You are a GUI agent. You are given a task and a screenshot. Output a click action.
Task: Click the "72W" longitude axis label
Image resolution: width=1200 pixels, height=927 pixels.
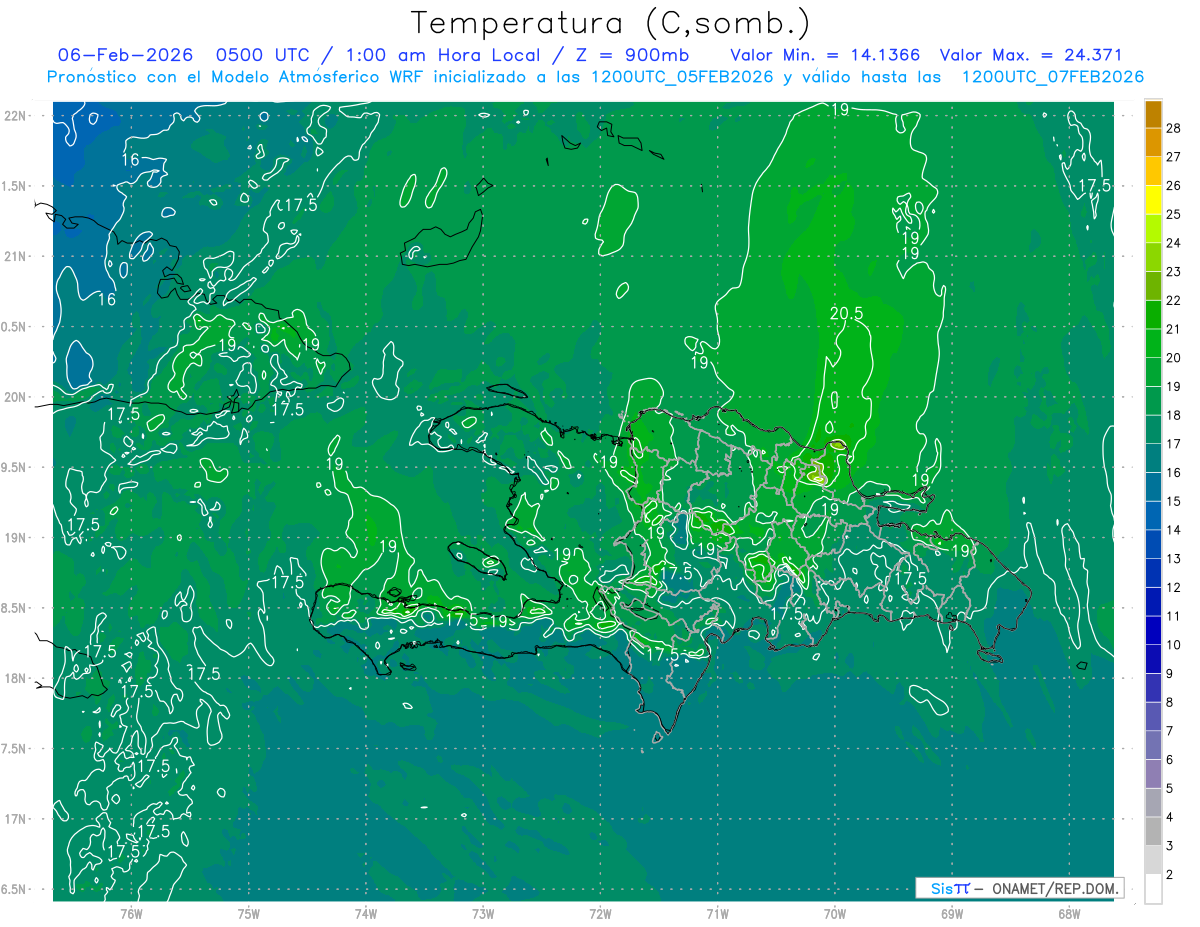601,913
